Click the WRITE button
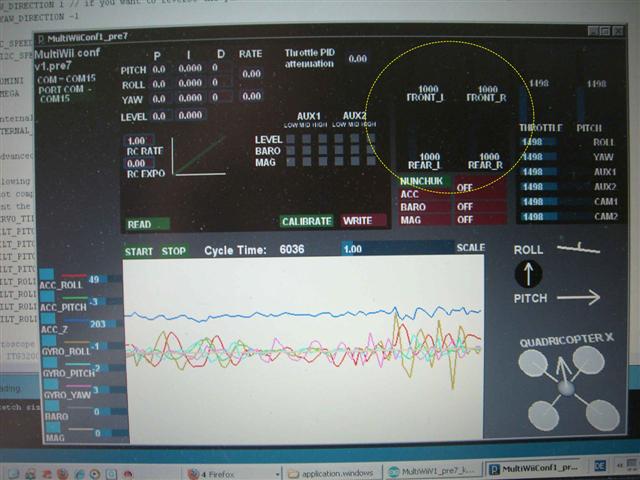The image size is (640, 480). (x=363, y=220)
